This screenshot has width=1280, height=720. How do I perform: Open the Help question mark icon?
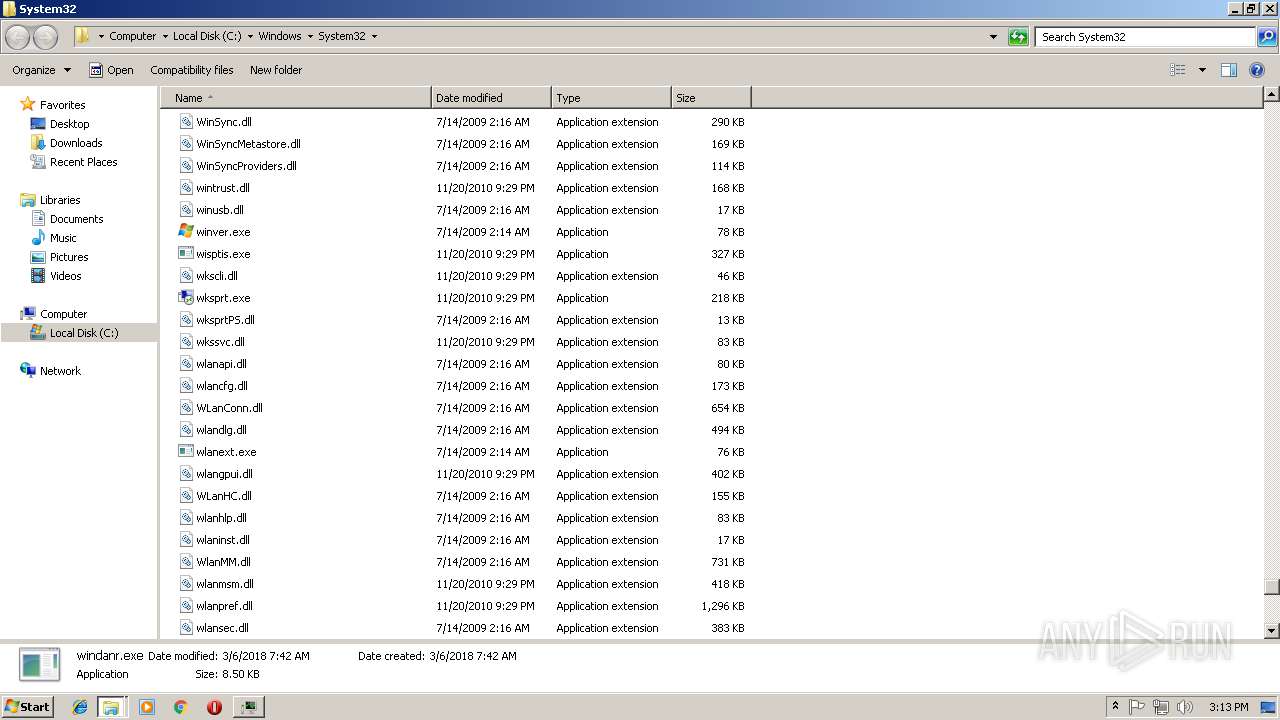tap(1257, 70)
